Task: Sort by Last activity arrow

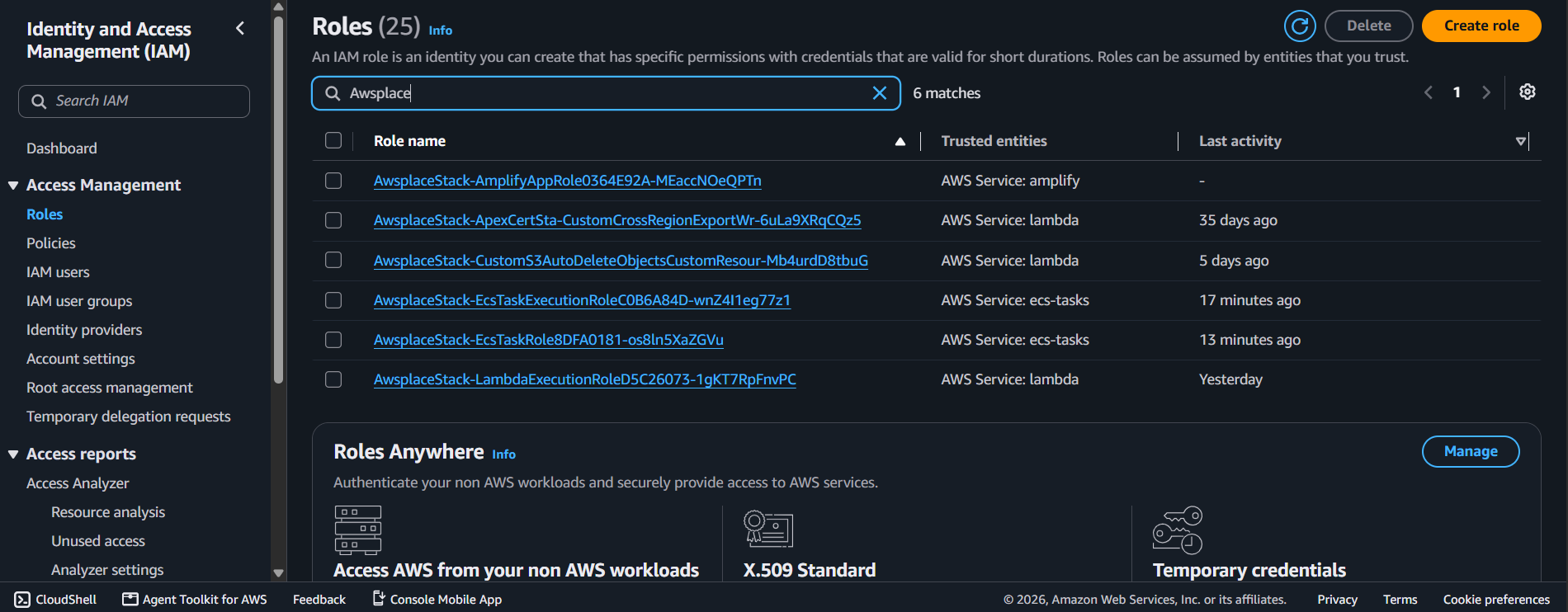Action: [1521, 142]
